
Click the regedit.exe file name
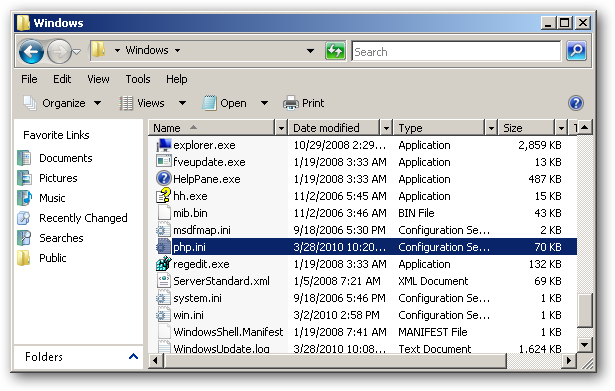click(201, 264)
